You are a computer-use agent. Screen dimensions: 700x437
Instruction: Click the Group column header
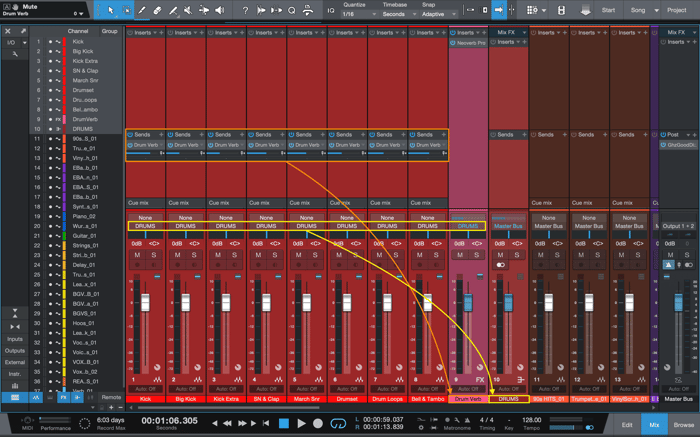coord(109,31)
